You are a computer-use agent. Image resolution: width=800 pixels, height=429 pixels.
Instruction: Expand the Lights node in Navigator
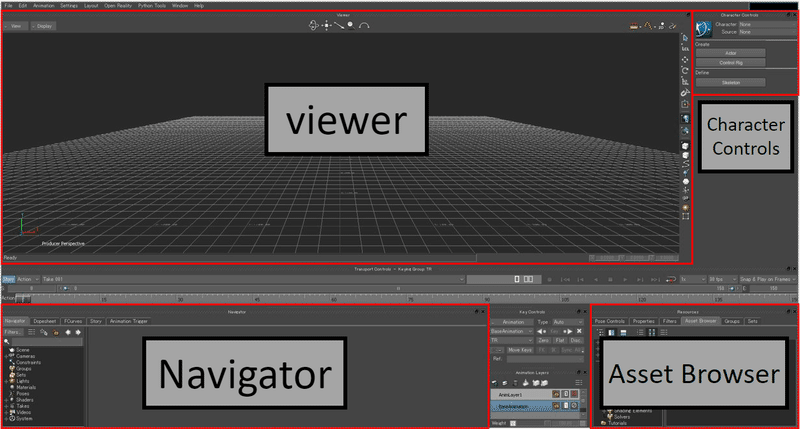(6, 381)
